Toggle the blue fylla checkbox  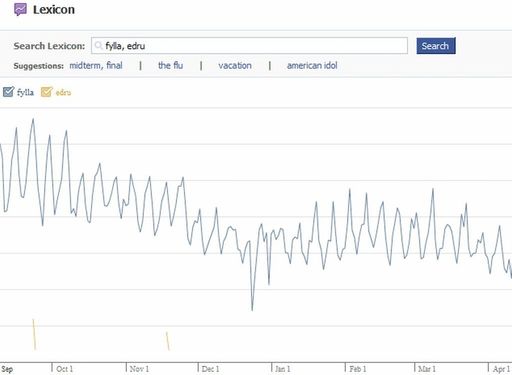click(9, 92)
